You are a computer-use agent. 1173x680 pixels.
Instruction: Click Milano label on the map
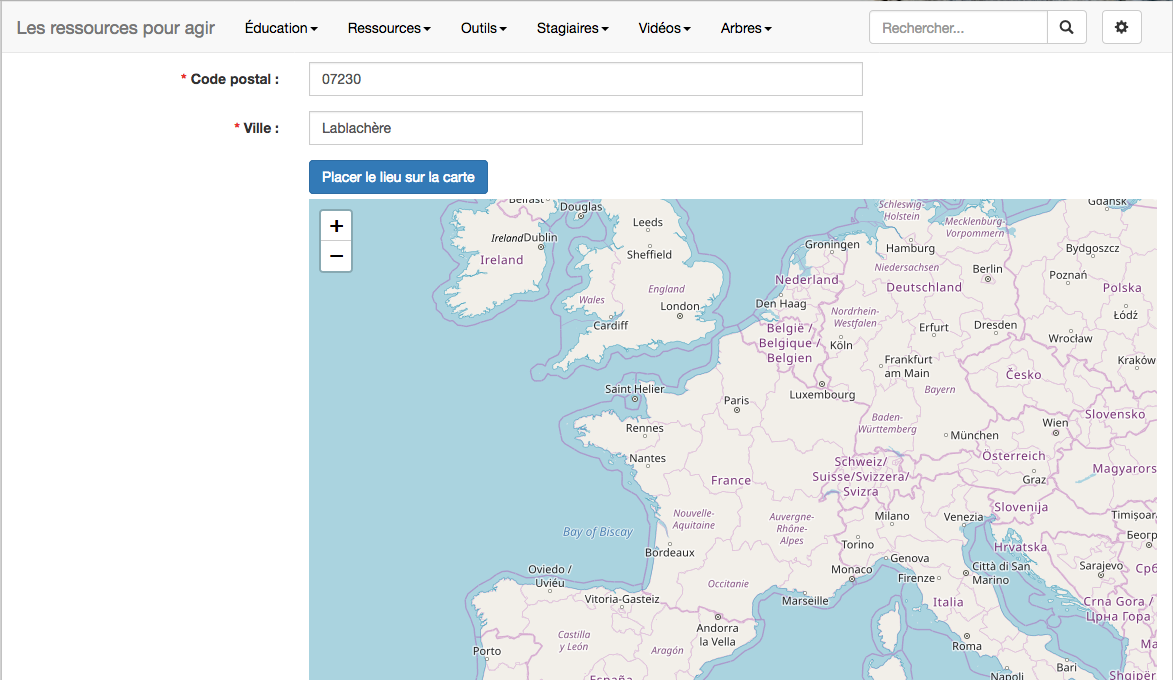click(x=892, y=516)
